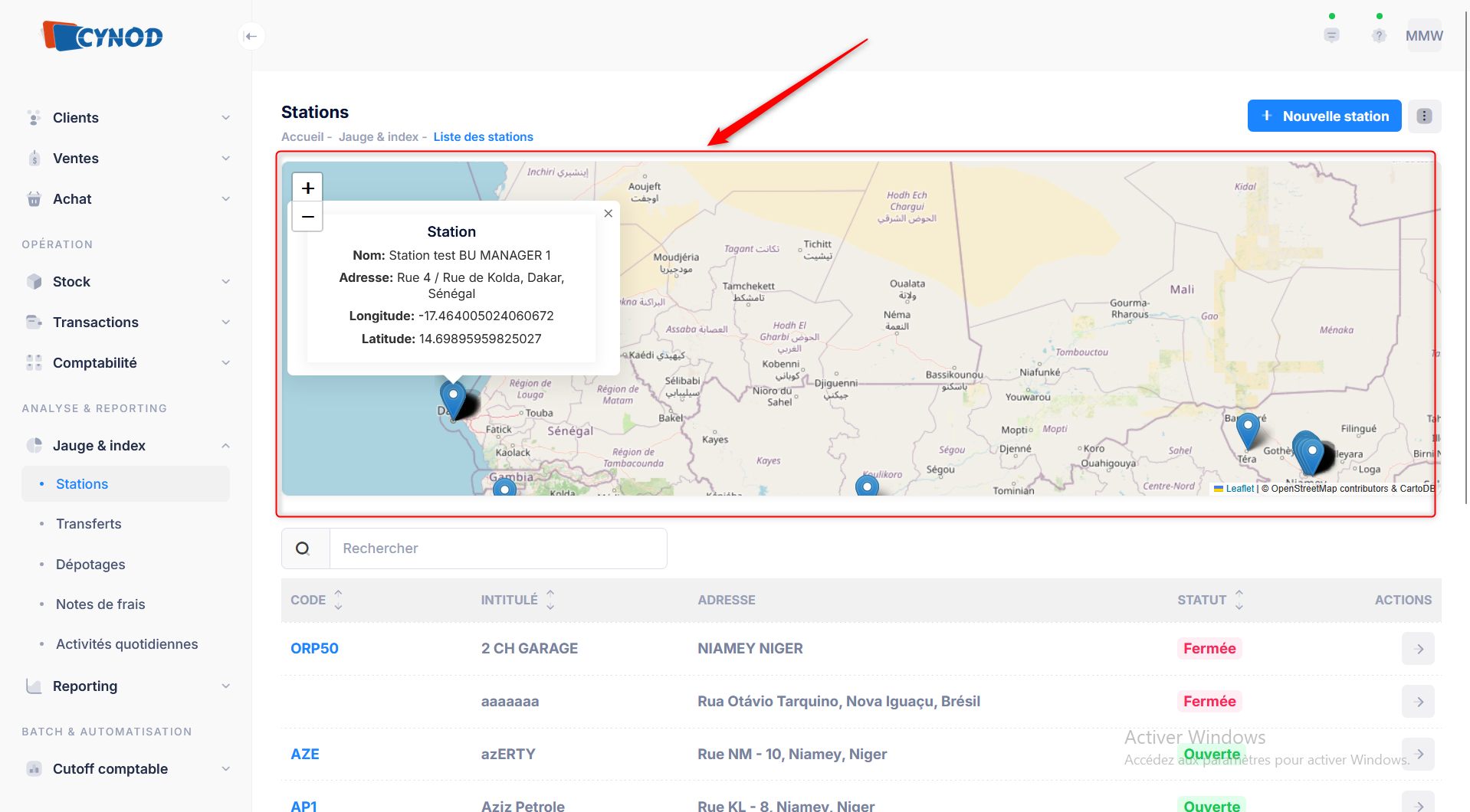The width and height of the screenshot is (1470, 812).
Task: Sort the table by STATUT column
Action: coord(1239,600)
